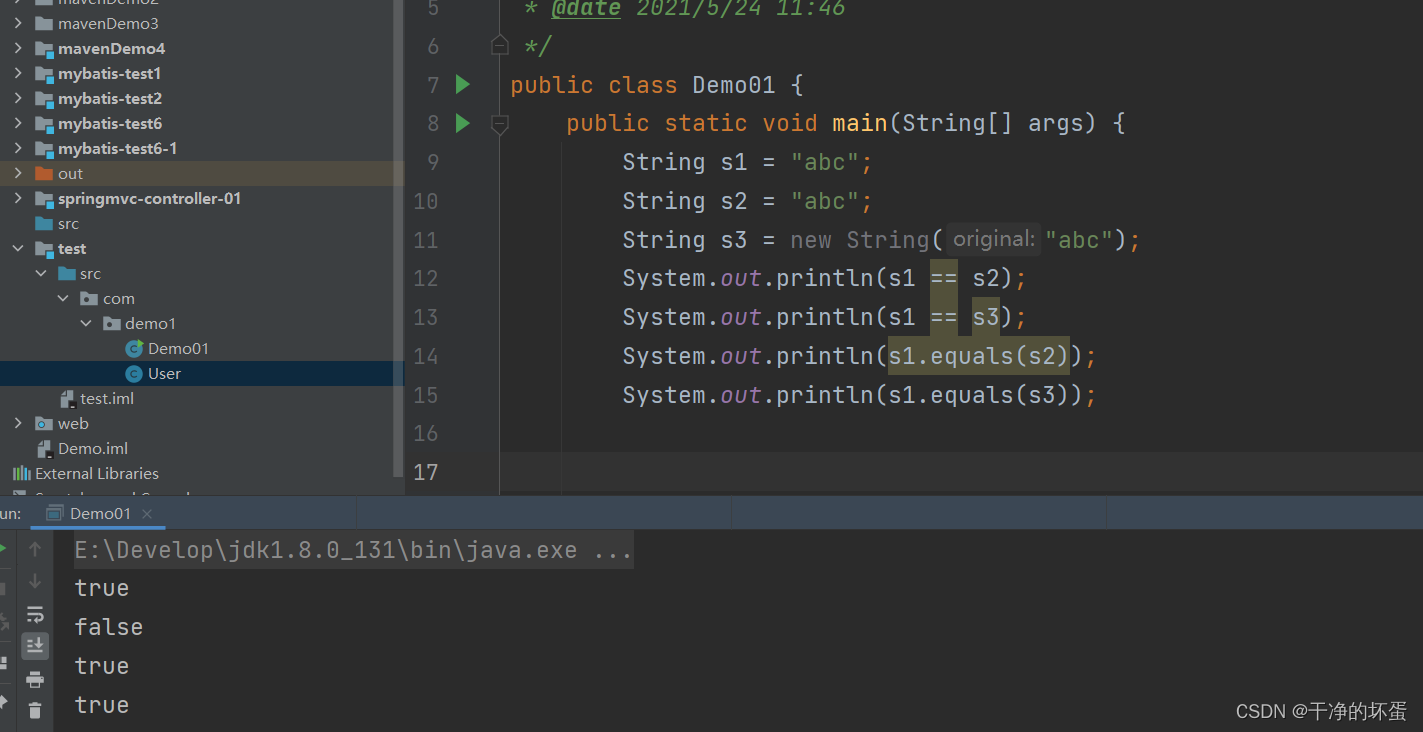1423x732 pixels.
Task: Click the @date tag in the comment
Action: coord(585,9)
